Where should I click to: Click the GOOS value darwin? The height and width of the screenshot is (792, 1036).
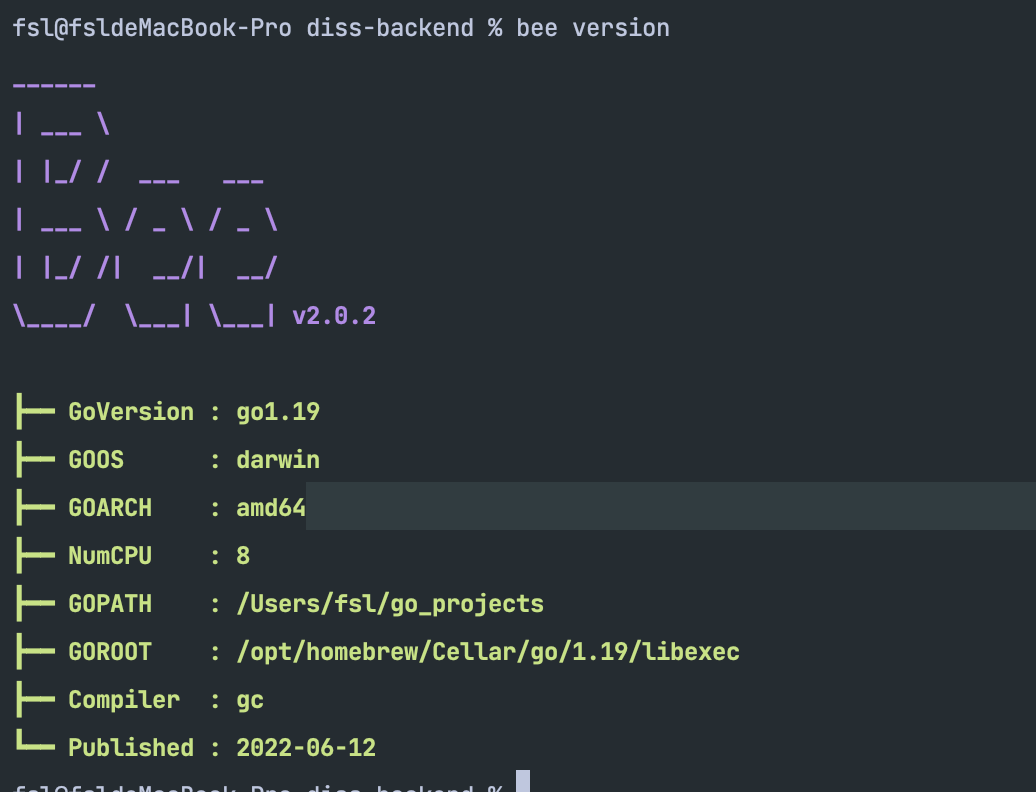pos(278,459)
